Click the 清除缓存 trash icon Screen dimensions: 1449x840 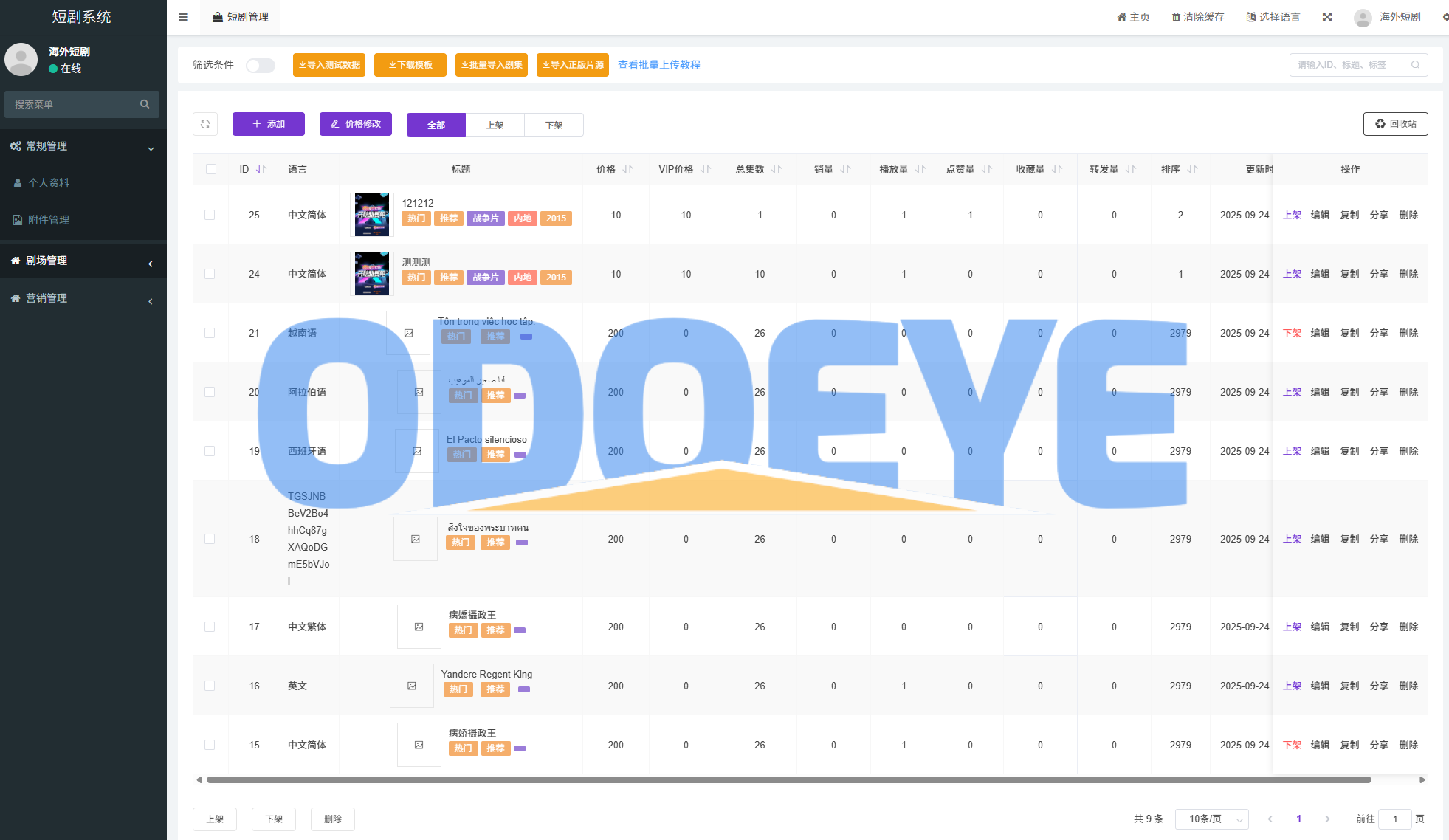coord(1176,17)
